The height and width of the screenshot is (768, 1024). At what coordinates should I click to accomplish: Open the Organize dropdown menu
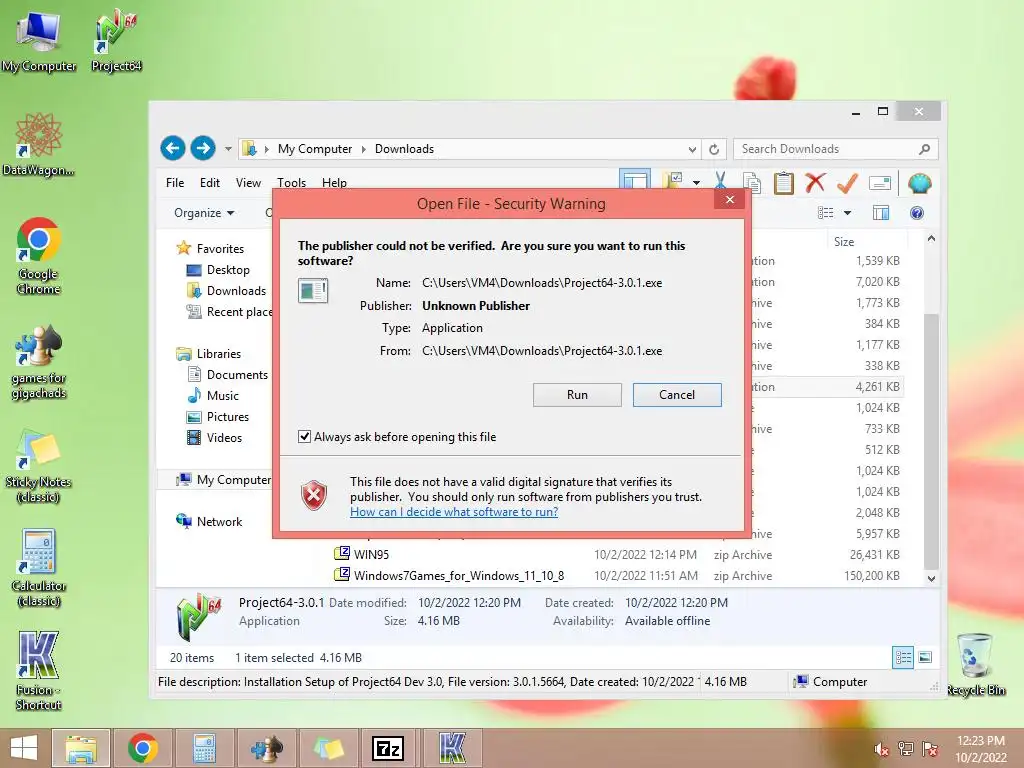click(x=204, y=213)
